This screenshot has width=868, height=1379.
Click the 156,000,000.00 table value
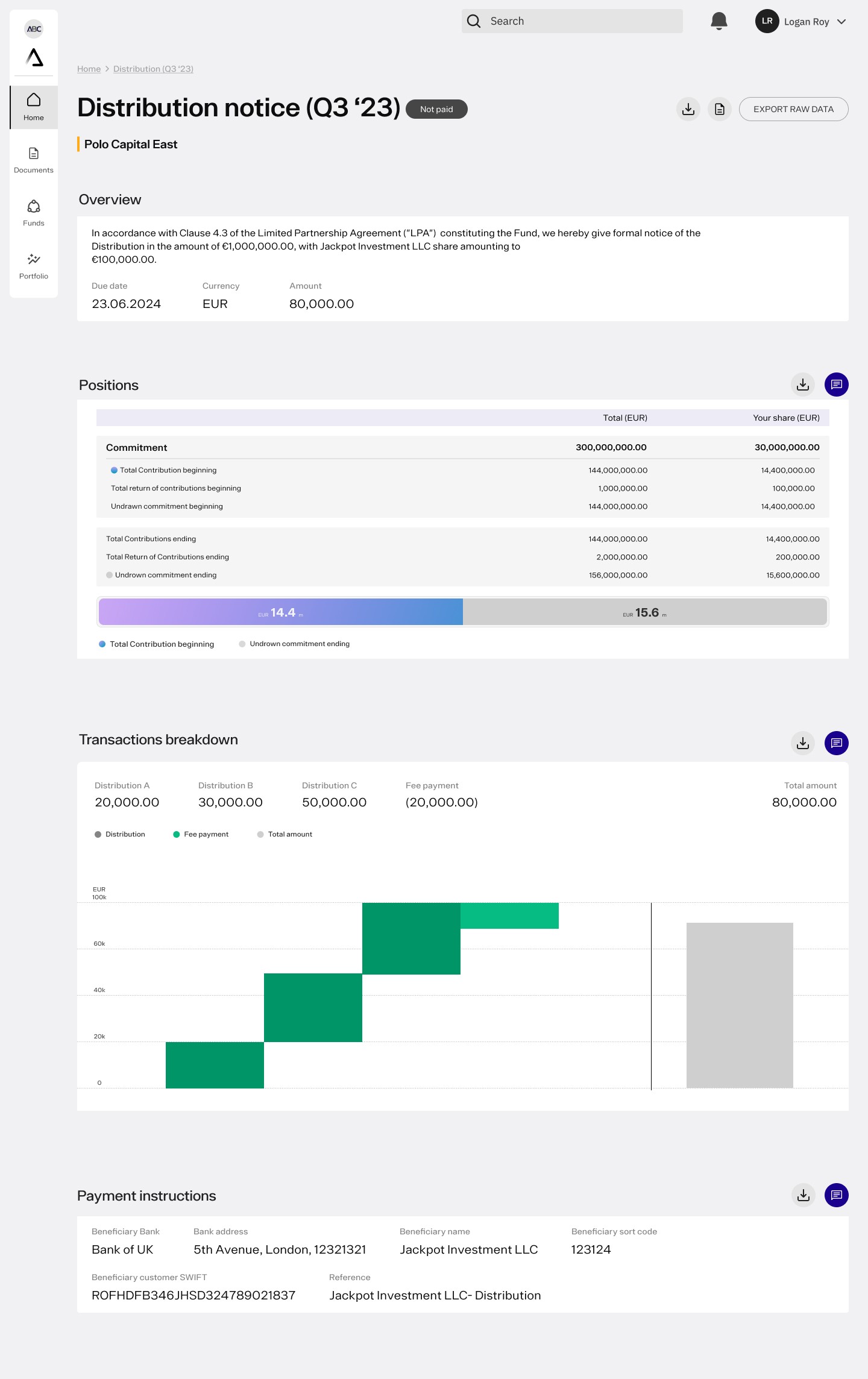click(x=618, y=575)
